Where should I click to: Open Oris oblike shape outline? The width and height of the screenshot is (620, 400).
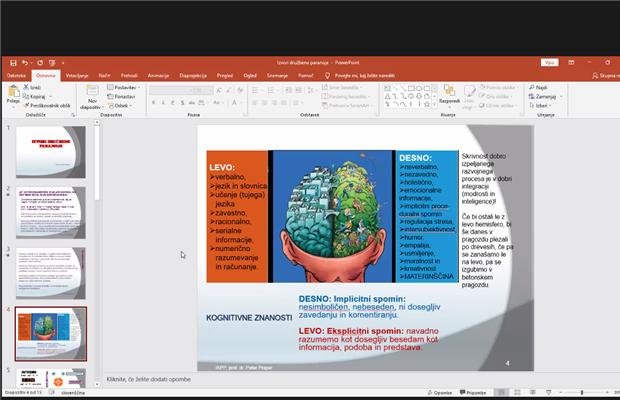point(496,96)
